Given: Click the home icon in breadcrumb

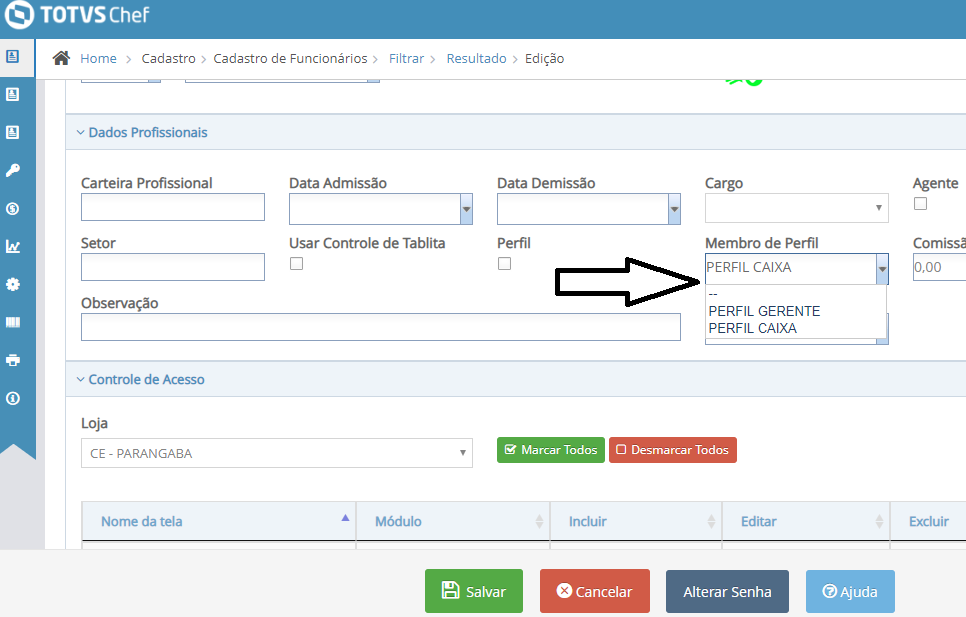Looking at the screenshot, I should (x=61, y=58).
